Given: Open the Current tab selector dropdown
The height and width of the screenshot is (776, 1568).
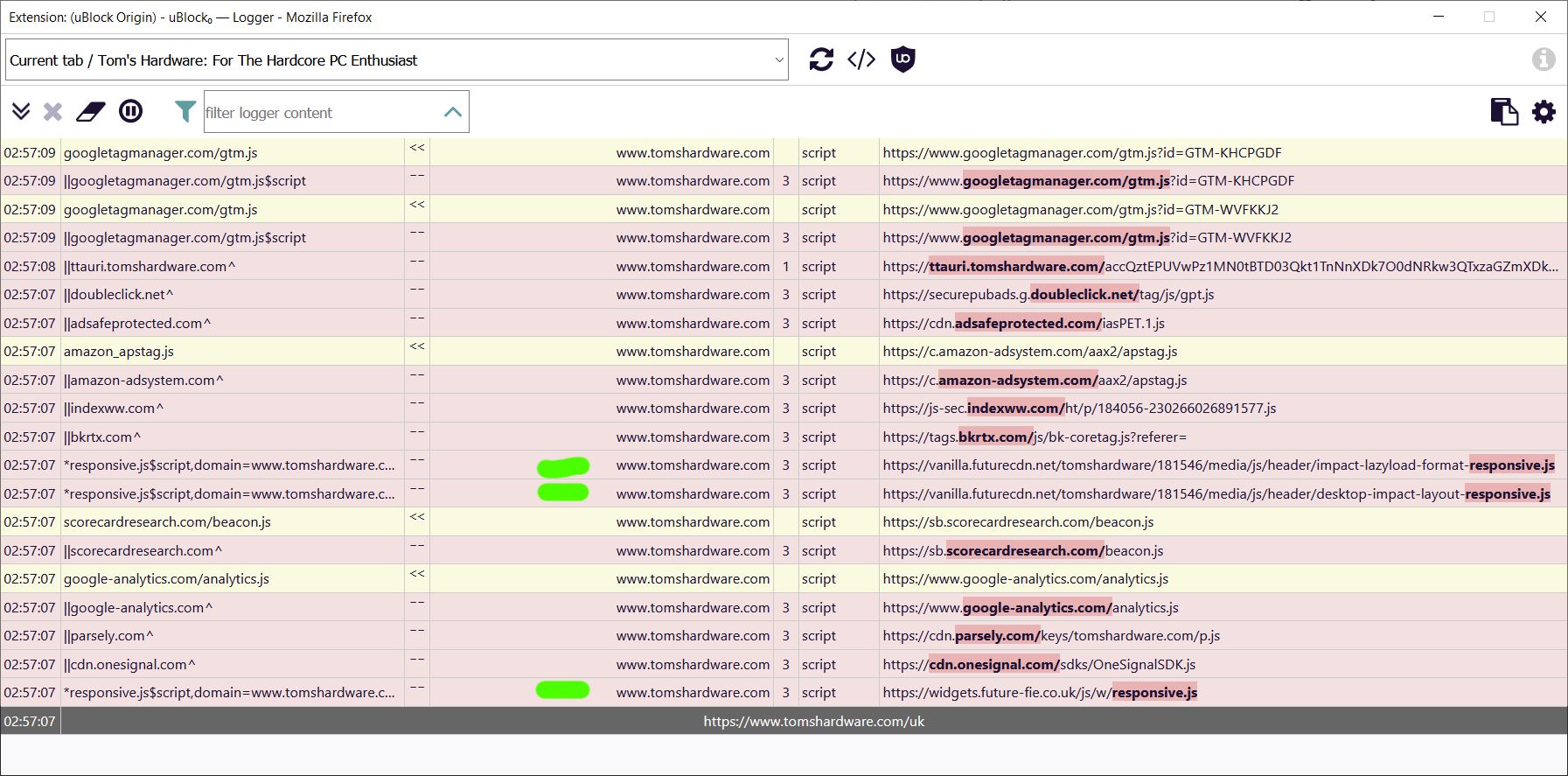Looking at the screenshot, I should [397, 59].
